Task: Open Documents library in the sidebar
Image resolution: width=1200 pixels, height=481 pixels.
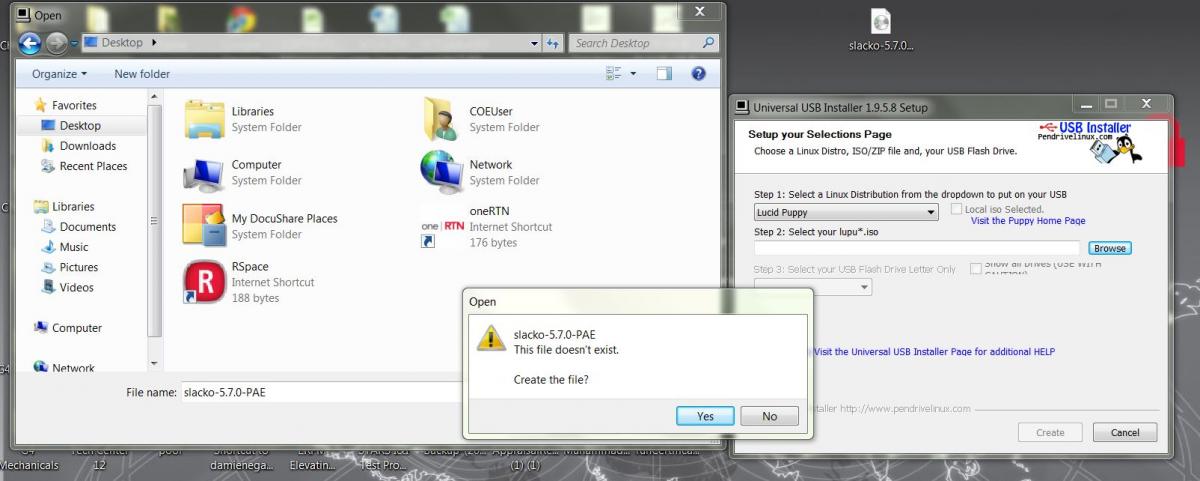Action: 88,227
